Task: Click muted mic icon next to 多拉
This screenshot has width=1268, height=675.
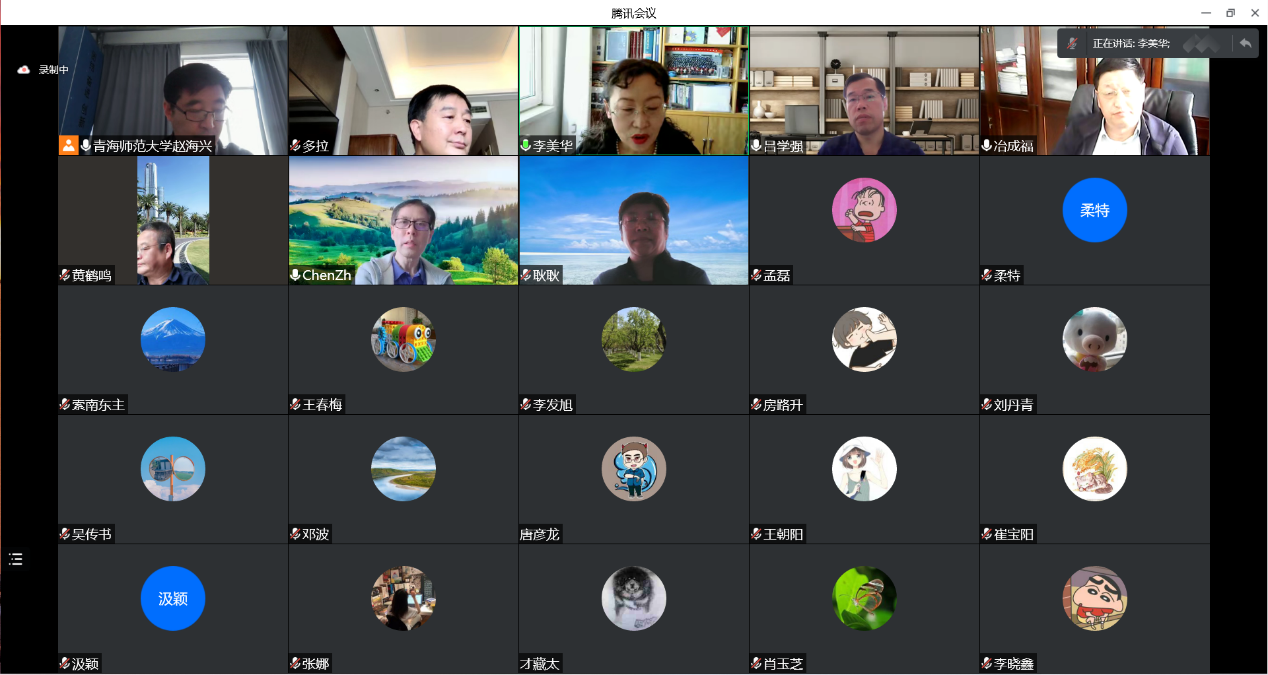Action: tap(296, 146)
